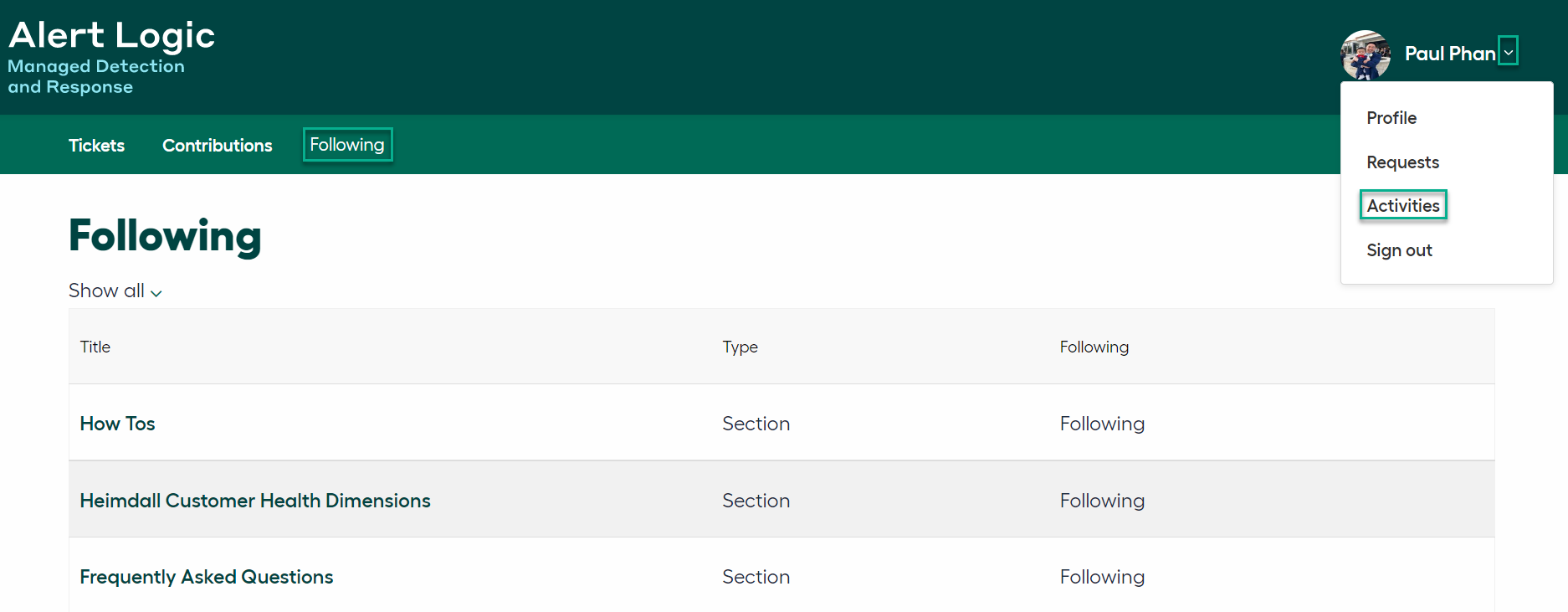The height and width of the screenshot is (612, 1568).
Task: Open Profile from the user menu
Action: point(1391,118)
